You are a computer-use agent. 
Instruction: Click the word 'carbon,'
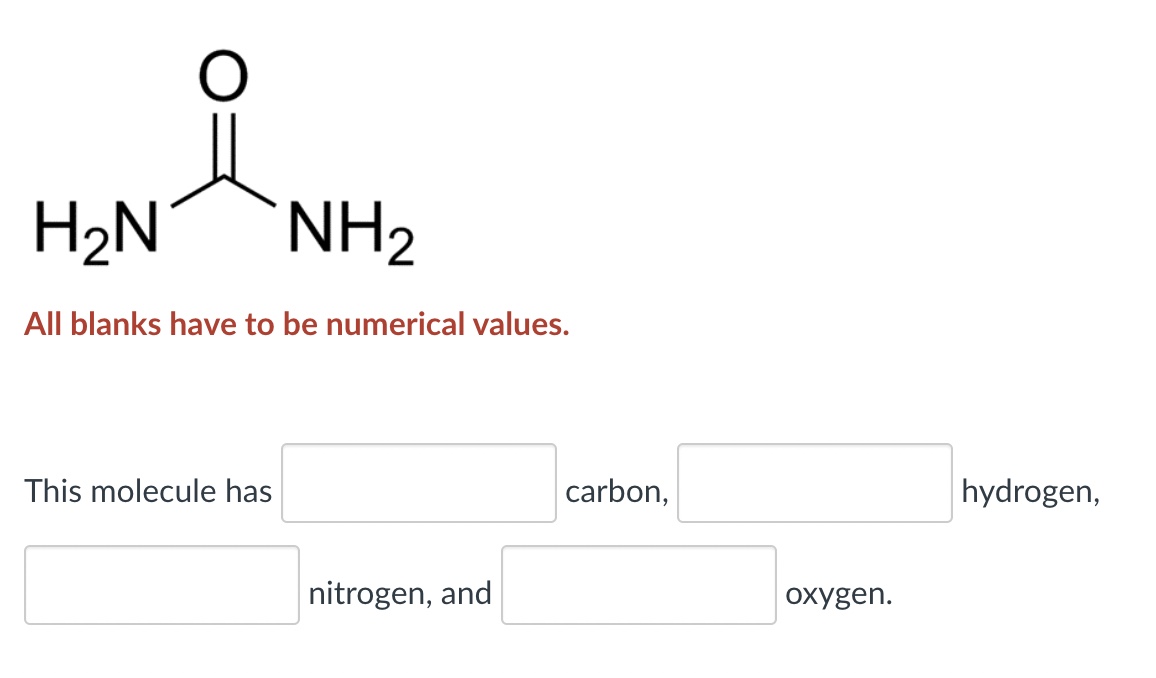tap(616, 491)
